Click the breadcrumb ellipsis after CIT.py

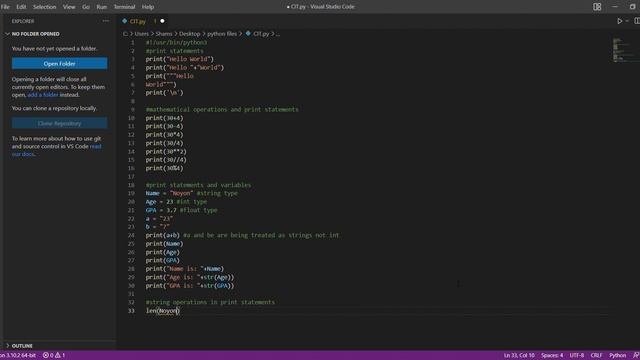pyautogui.click(x=278, y=34)
